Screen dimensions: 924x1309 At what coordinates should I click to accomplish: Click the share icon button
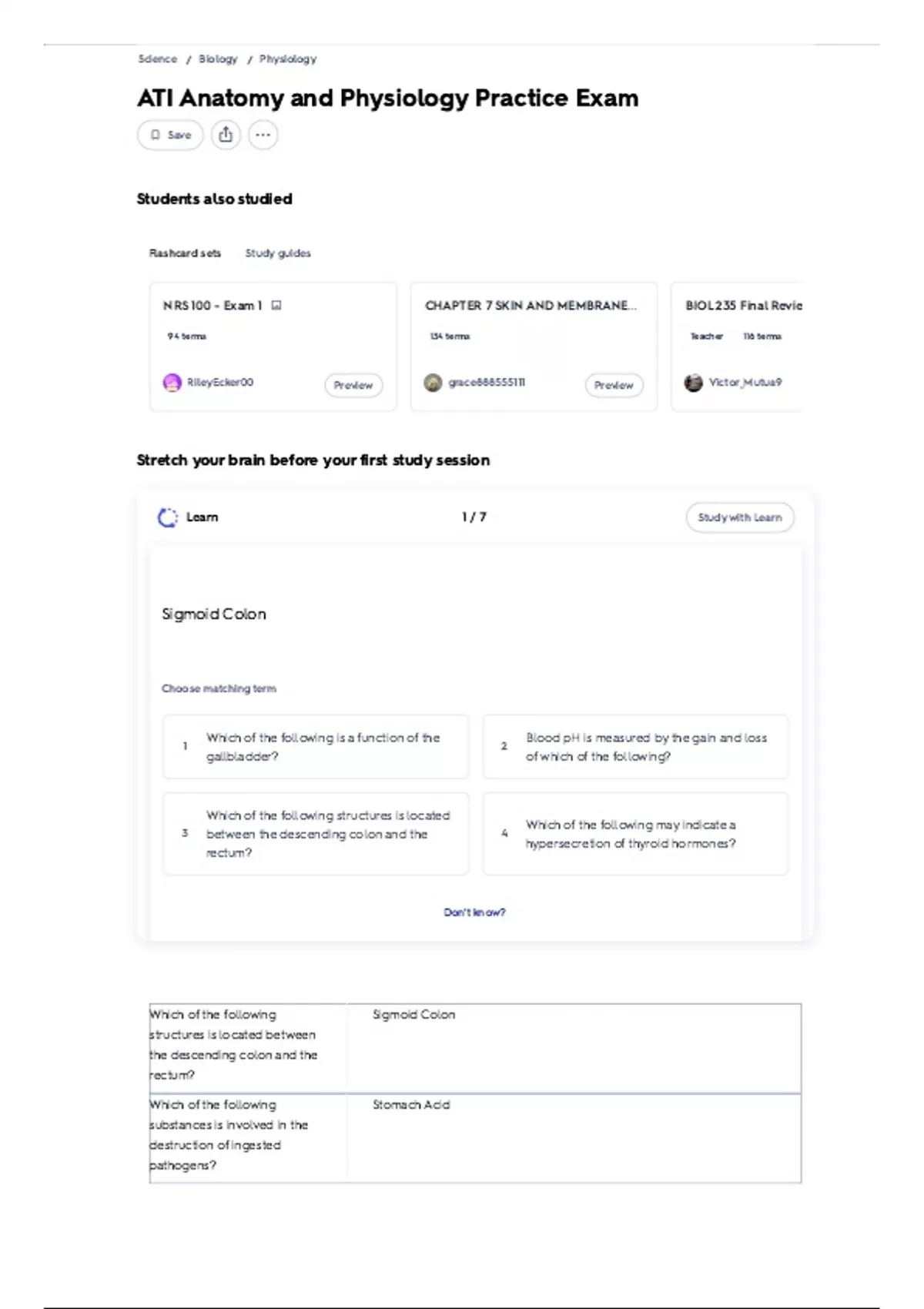(x=226, y=135)
